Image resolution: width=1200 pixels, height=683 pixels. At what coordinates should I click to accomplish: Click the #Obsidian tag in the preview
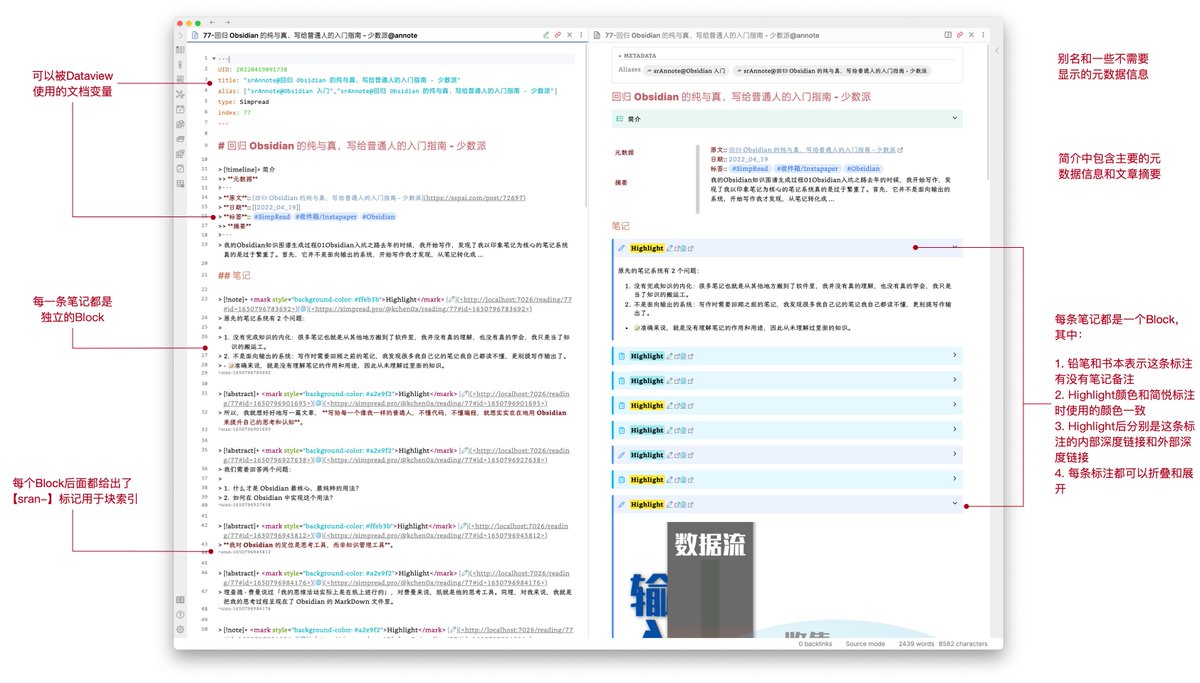pos(864,169)
